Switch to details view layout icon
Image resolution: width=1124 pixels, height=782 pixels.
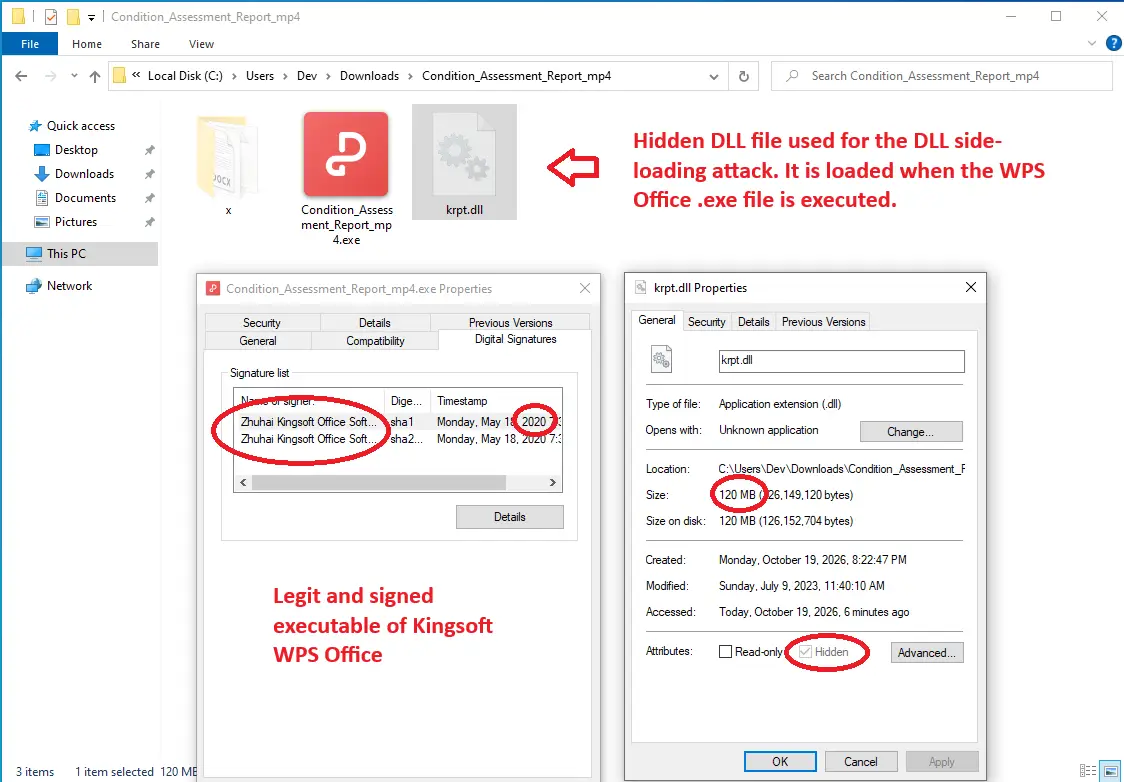click(1087, 771)
